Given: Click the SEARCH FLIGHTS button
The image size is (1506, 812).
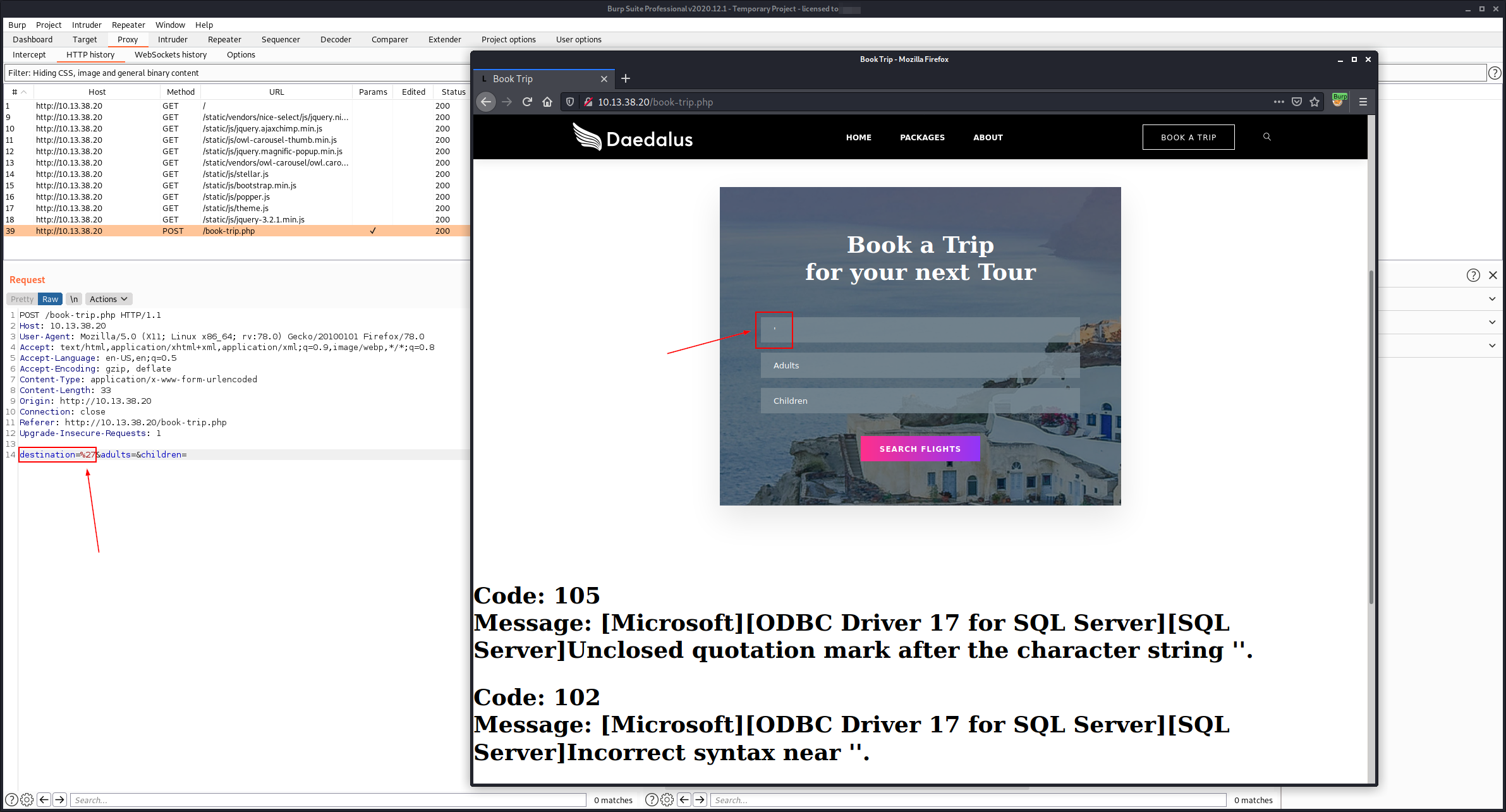Looking at the screenshot, I should pos(920,449).
